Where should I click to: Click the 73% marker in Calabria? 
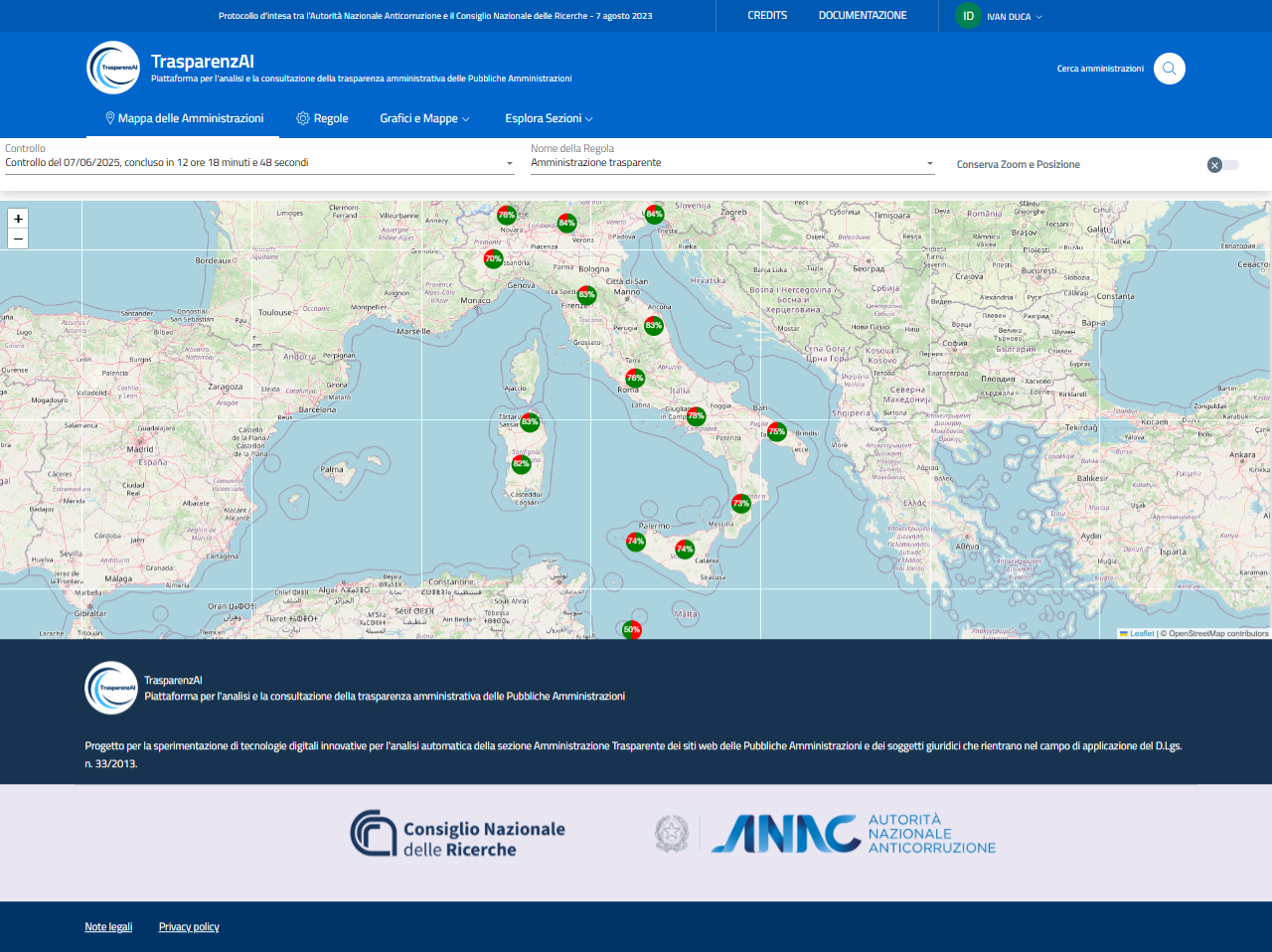point(740,503)
